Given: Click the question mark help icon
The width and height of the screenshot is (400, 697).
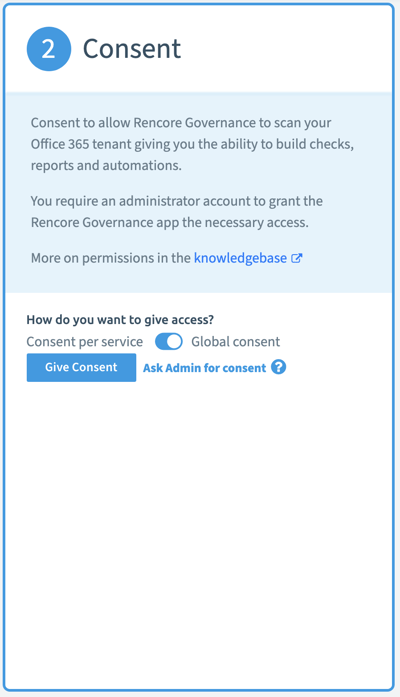Looking at the screenshot, I should (x=279, y=367).
